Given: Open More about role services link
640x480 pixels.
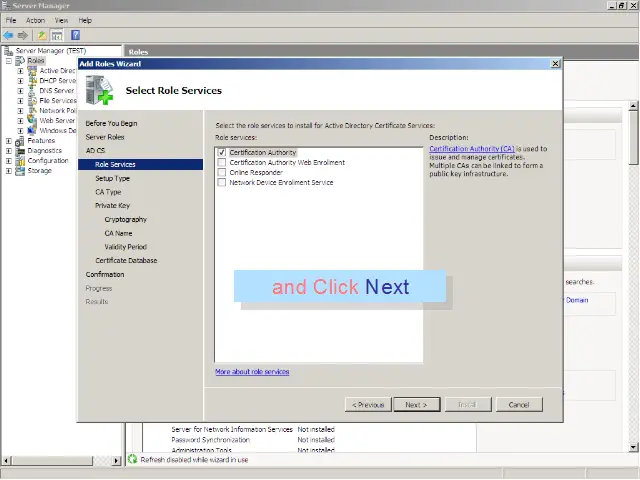Looking at the screenshot, I should coord(252,372).
